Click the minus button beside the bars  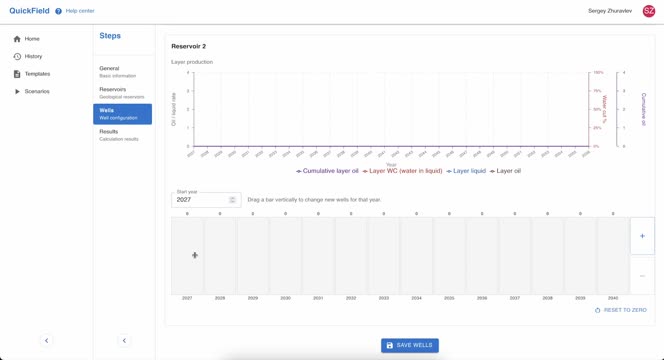click(x=642, y=276)
